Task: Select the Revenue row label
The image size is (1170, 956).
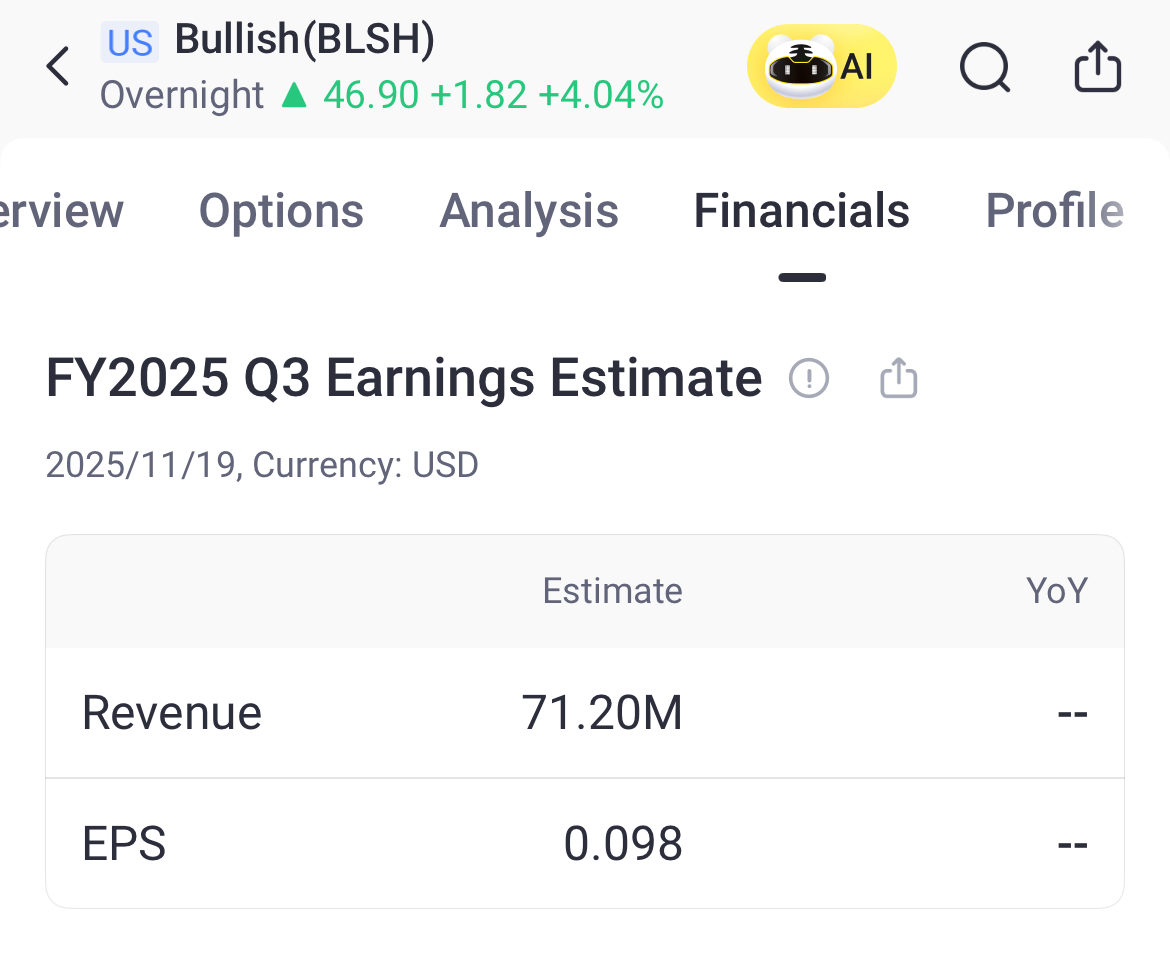Action: point(172,713)
